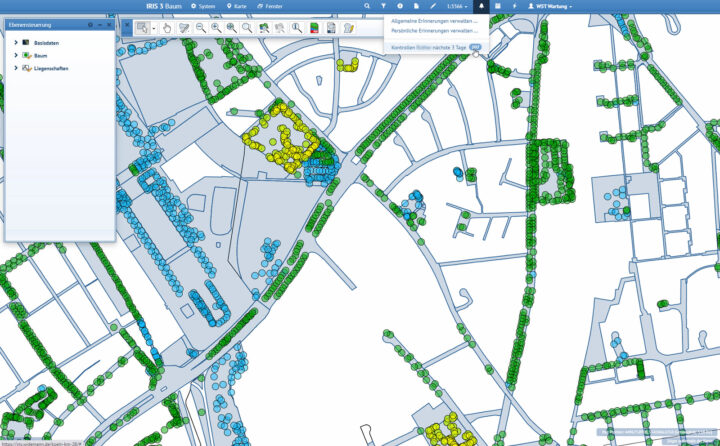Click the zoom in magnifier icon

pyautogui.click(x=215, y=28)
